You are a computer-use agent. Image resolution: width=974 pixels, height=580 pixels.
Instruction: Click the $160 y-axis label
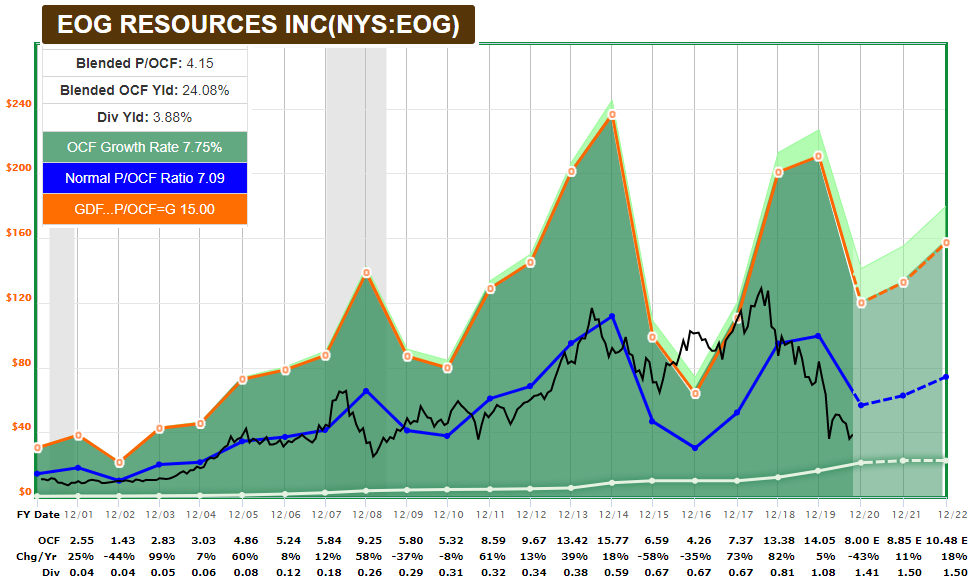(19, 233)
